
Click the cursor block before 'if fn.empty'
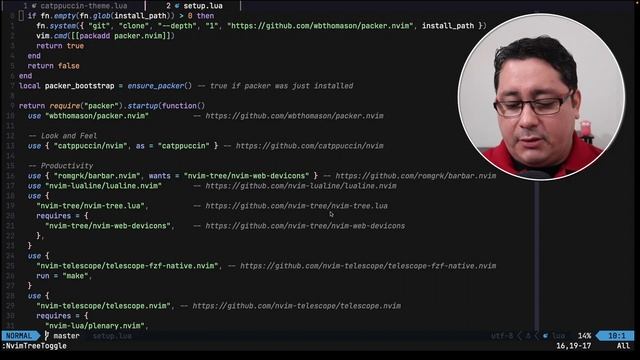point(21,16)
